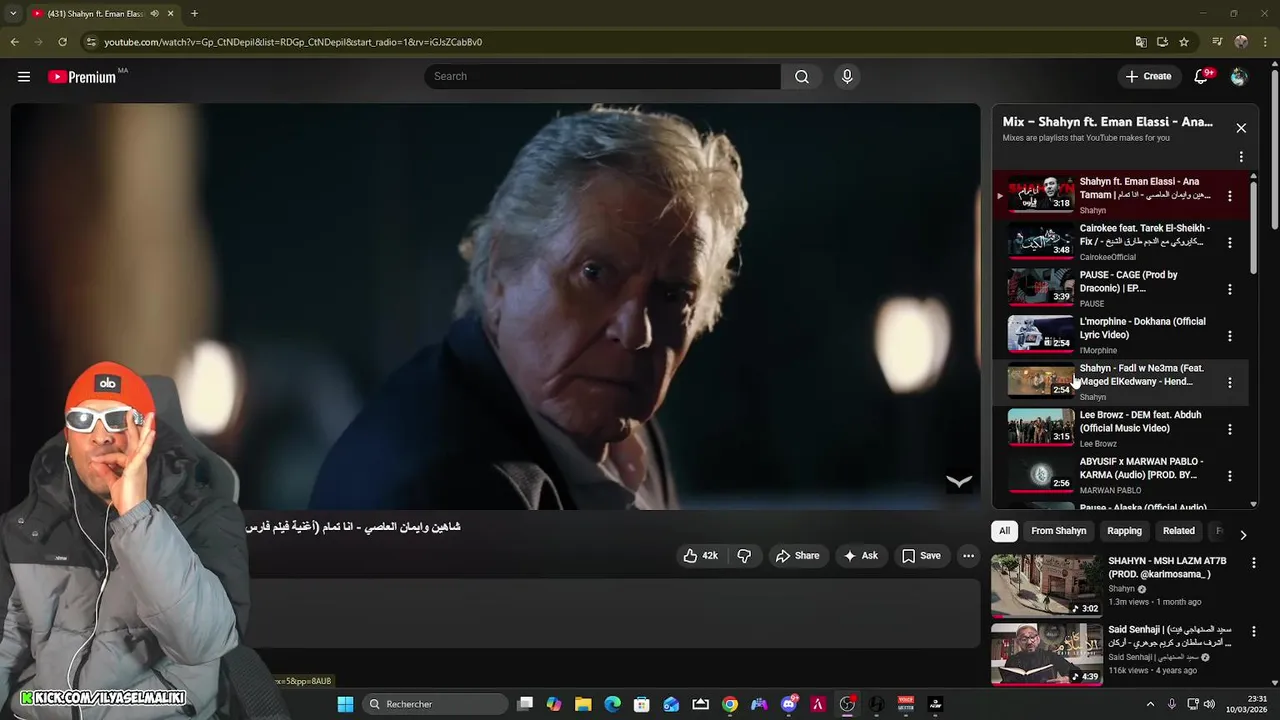Open options for the Said Senhaji video
The height and width of the screenshot is (720, 1280).
[1254, 632]
